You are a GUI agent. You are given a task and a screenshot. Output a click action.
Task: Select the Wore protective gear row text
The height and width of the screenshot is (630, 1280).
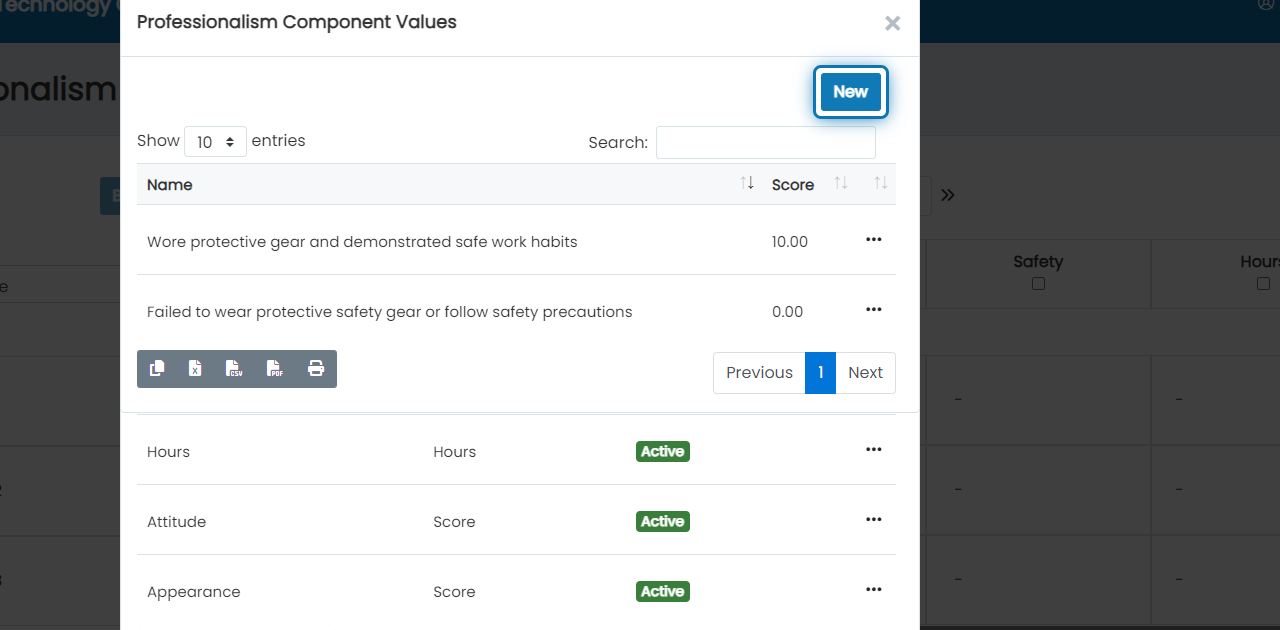362,242
